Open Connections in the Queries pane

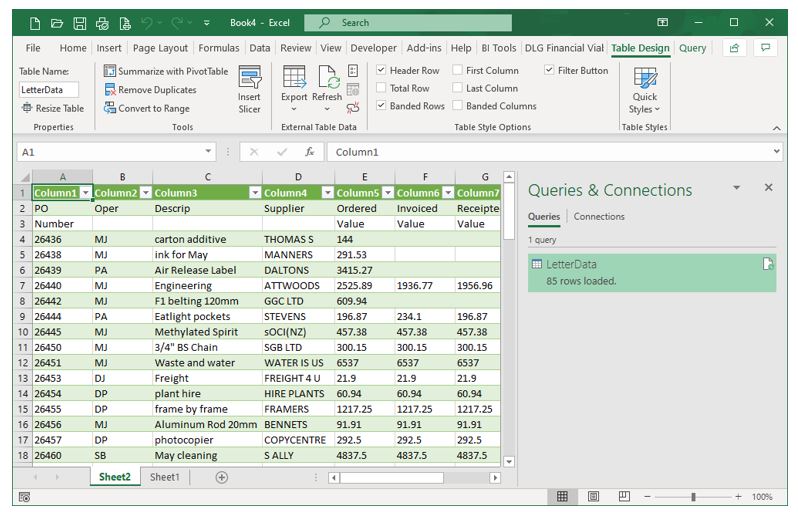coord(599,216)
